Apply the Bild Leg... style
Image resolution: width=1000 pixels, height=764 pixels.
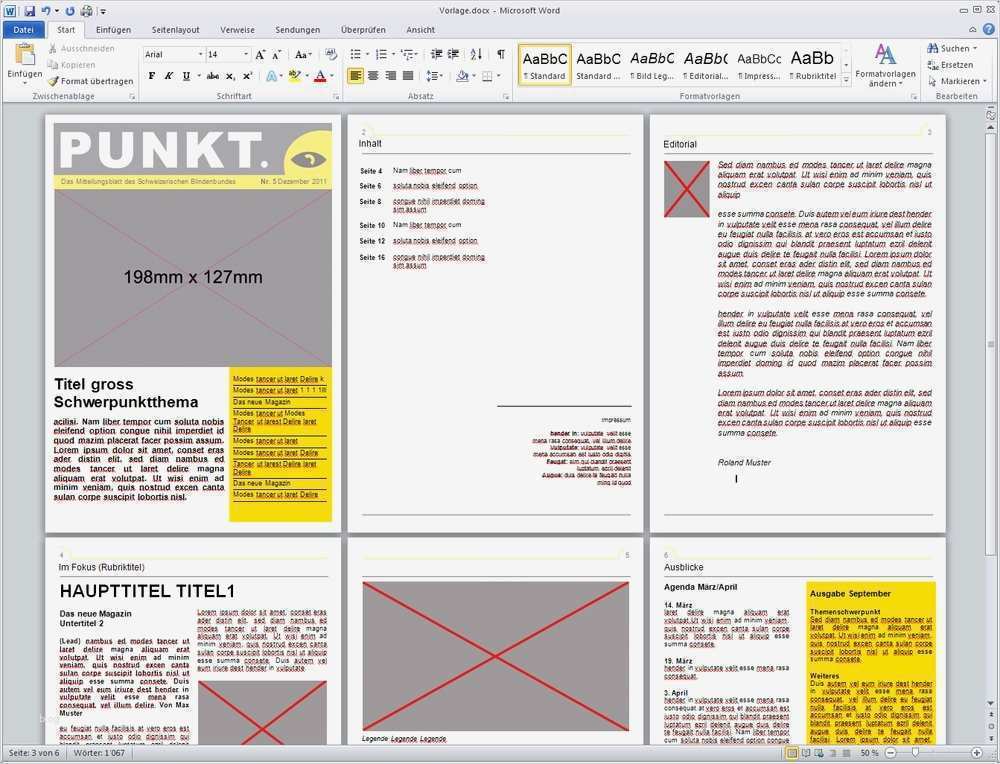[652, 65]
